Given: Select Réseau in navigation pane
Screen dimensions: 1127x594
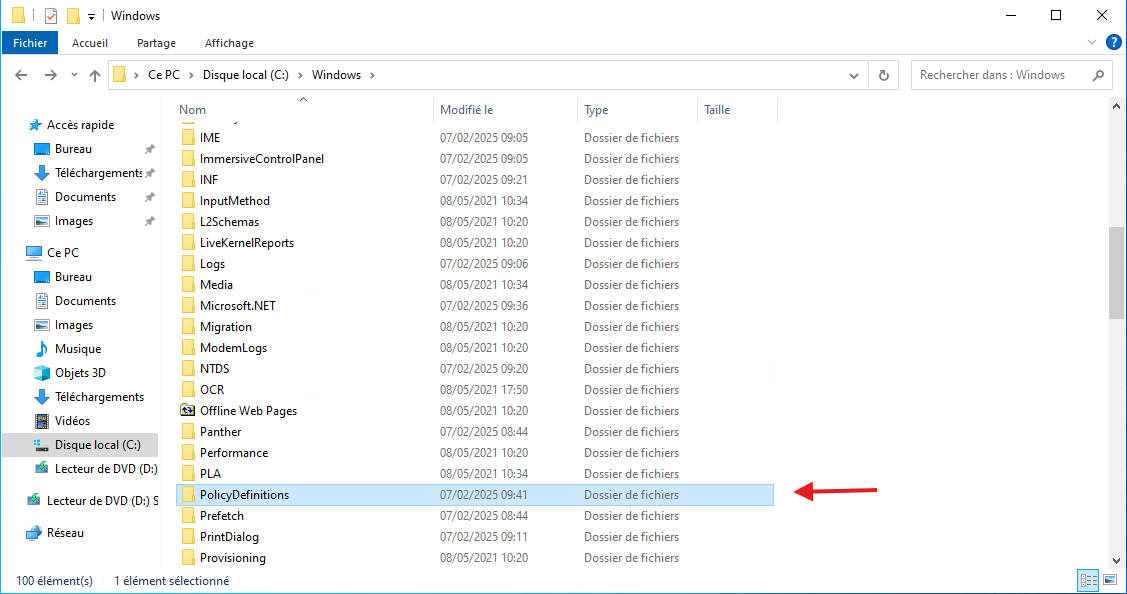Looking at the screenshot, I should 65,533.
